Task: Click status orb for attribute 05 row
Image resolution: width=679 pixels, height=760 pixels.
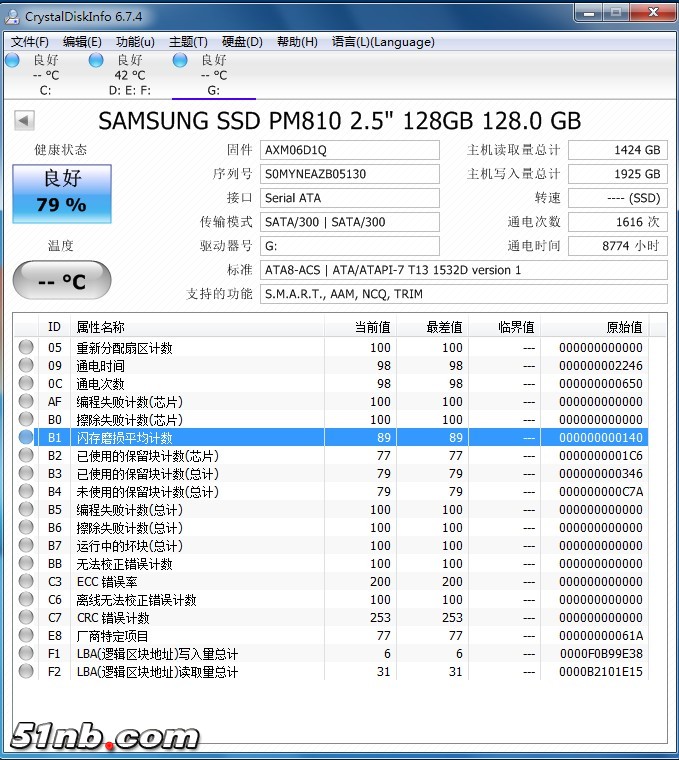Action: [x=26, y=348]
